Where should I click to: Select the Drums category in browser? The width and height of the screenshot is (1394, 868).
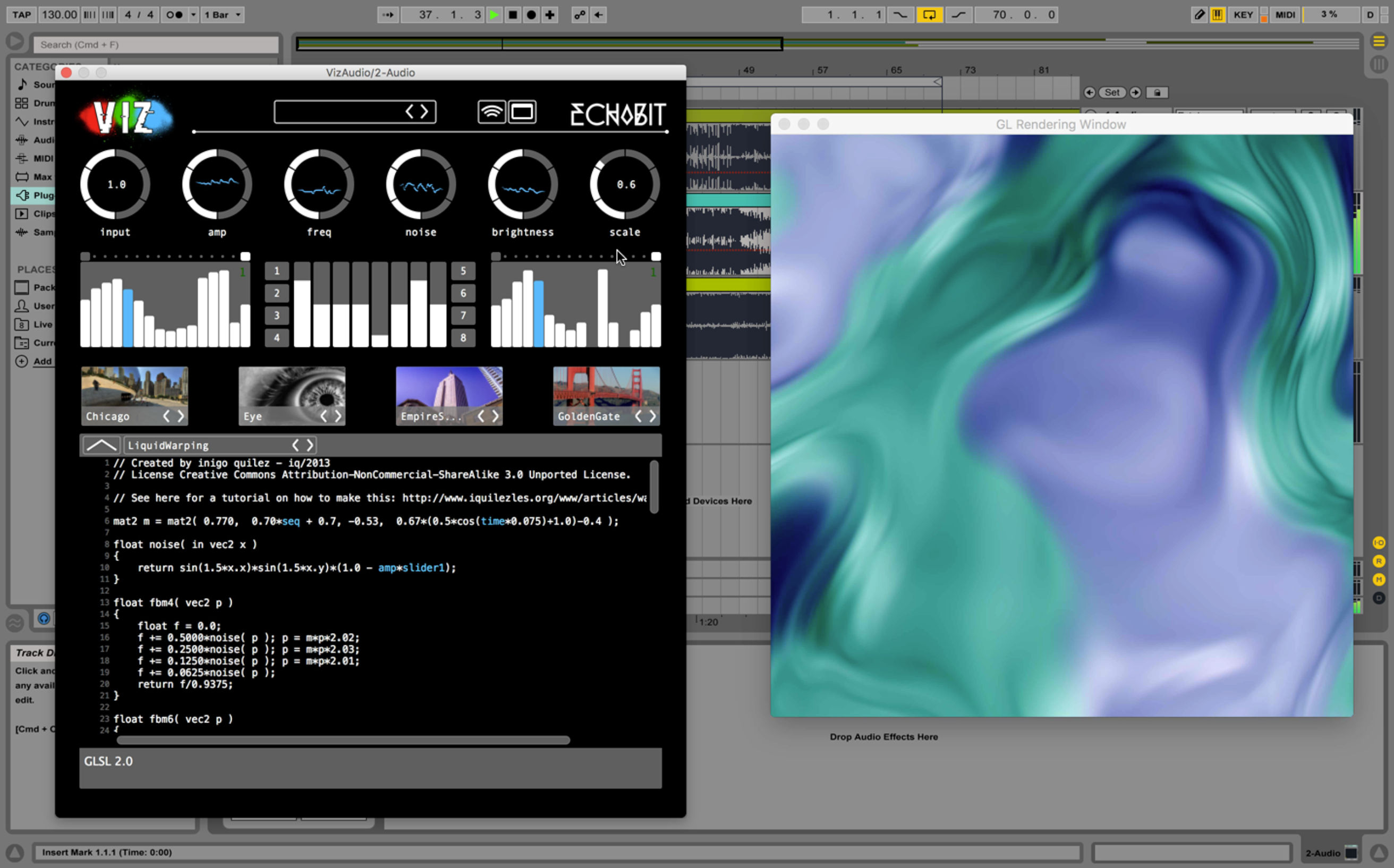click(x=35, y=104)
